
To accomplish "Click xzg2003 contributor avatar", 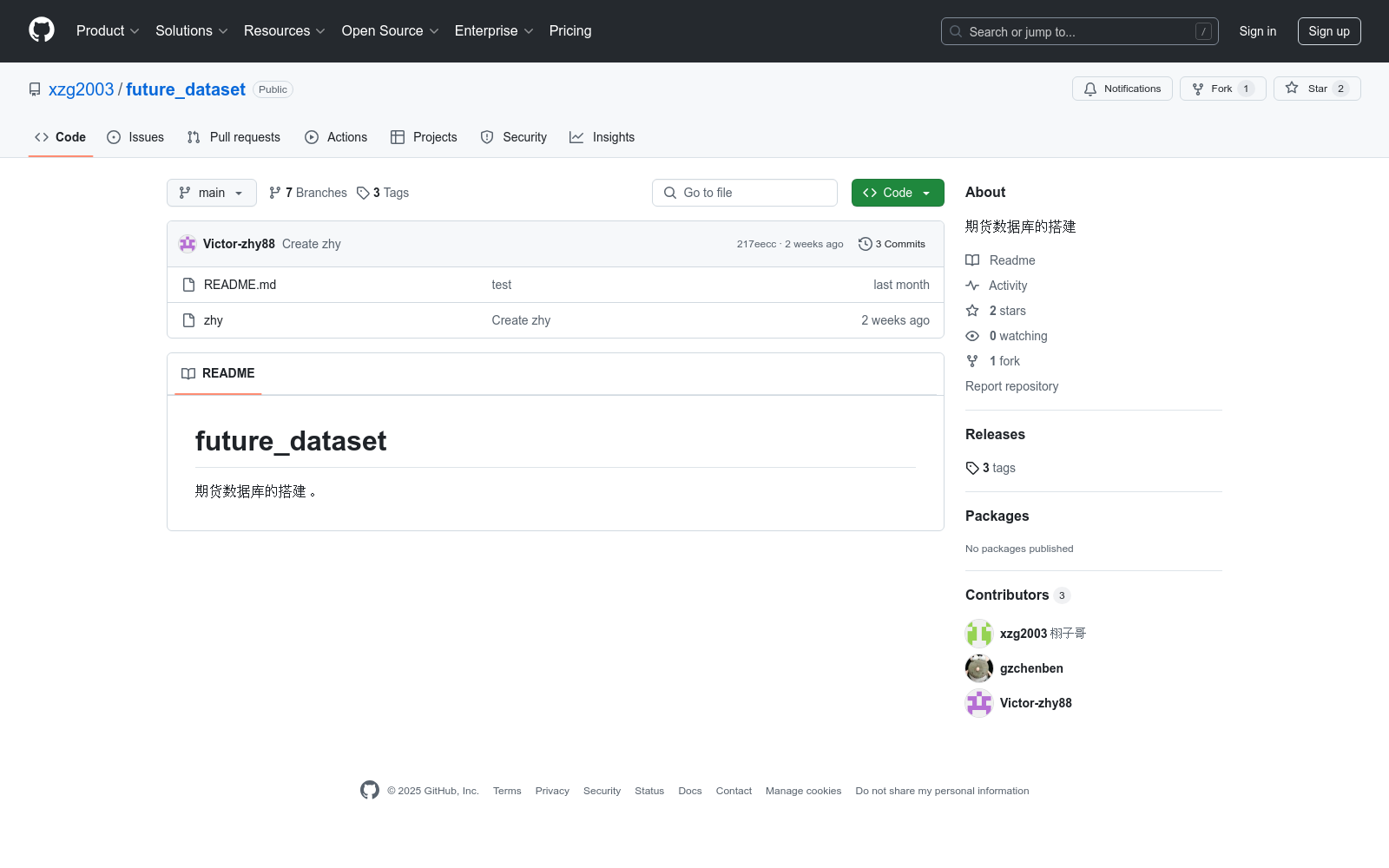I will click(979, 634).
